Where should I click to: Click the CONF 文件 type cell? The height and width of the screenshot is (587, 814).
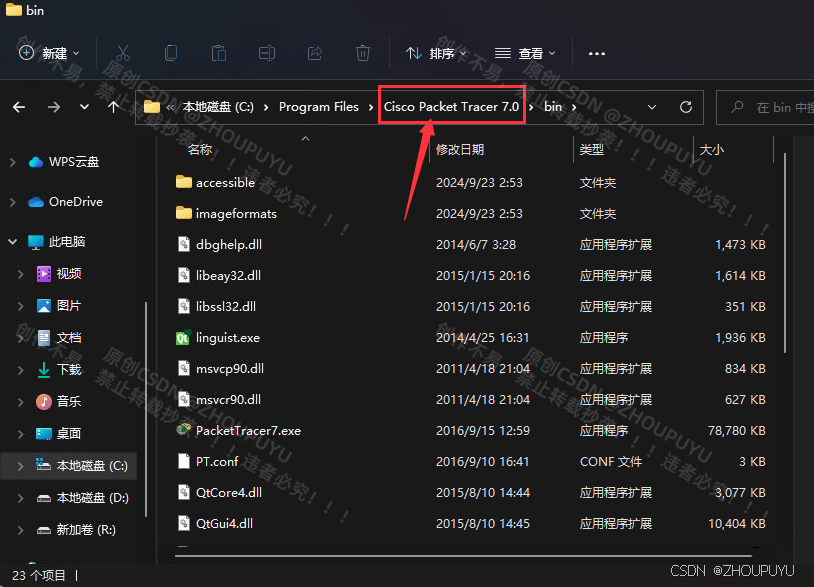(x=610, y=462)
